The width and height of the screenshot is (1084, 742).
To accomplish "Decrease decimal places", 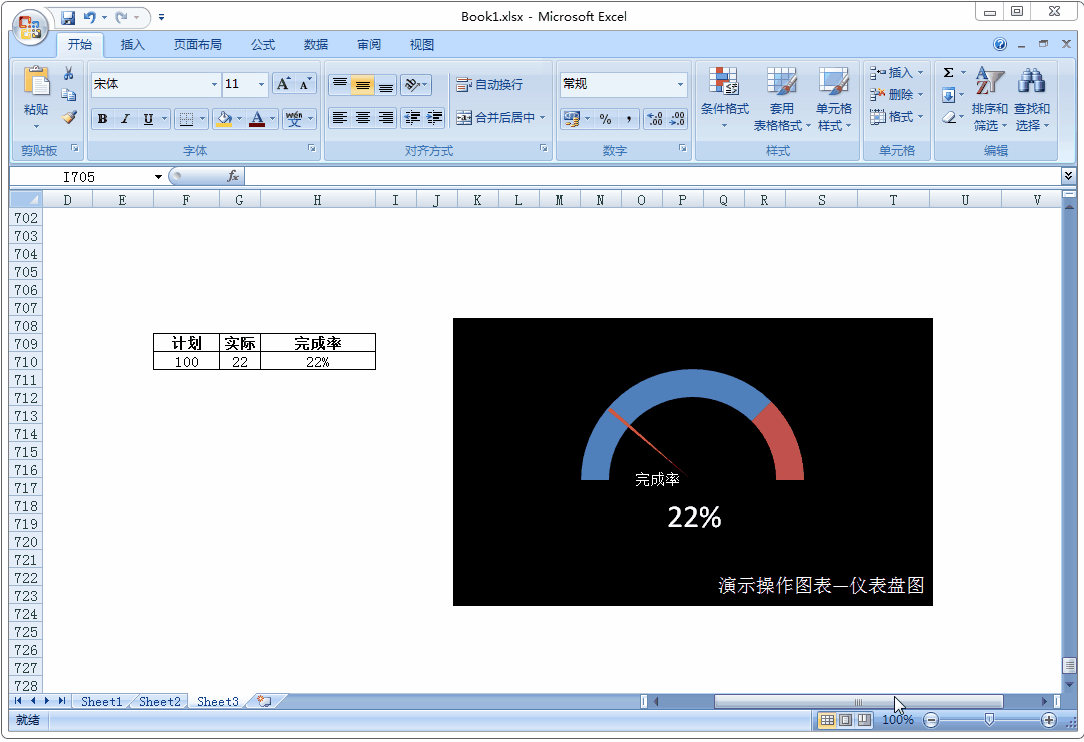I will pyautogui.click(x=678, y=119).
